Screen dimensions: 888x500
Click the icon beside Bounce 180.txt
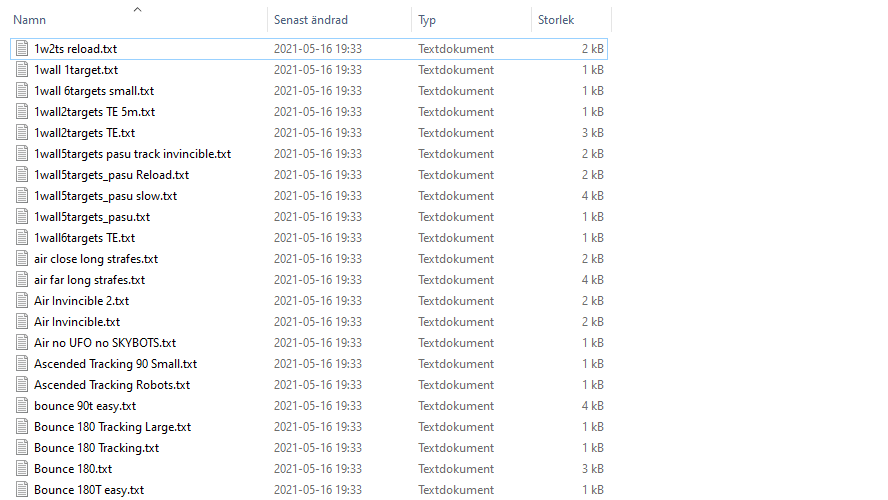pos(23,469)
